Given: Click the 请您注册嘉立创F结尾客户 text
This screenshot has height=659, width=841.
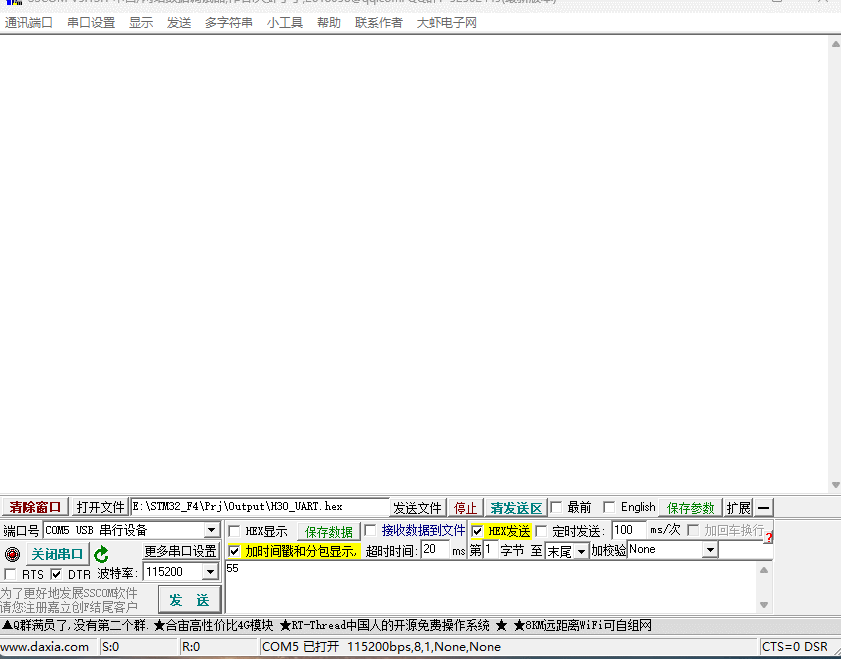Looking at the screenshot, I should [69, 608].
